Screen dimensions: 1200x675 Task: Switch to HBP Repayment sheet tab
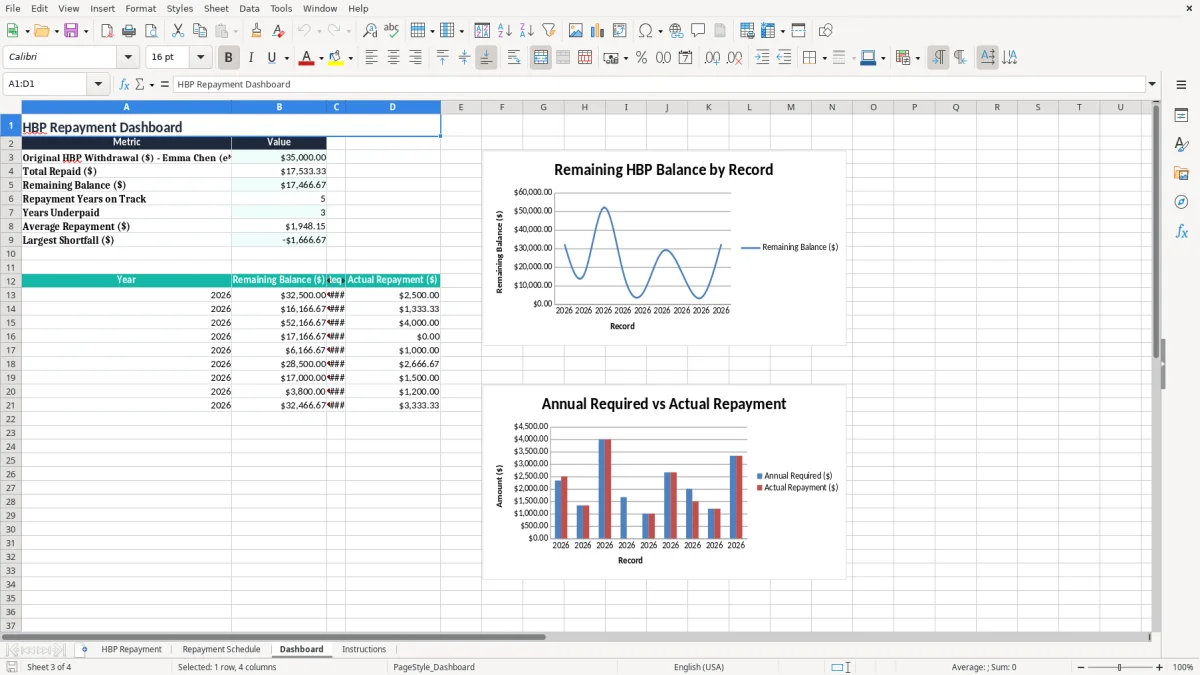(x=131, y=649)
